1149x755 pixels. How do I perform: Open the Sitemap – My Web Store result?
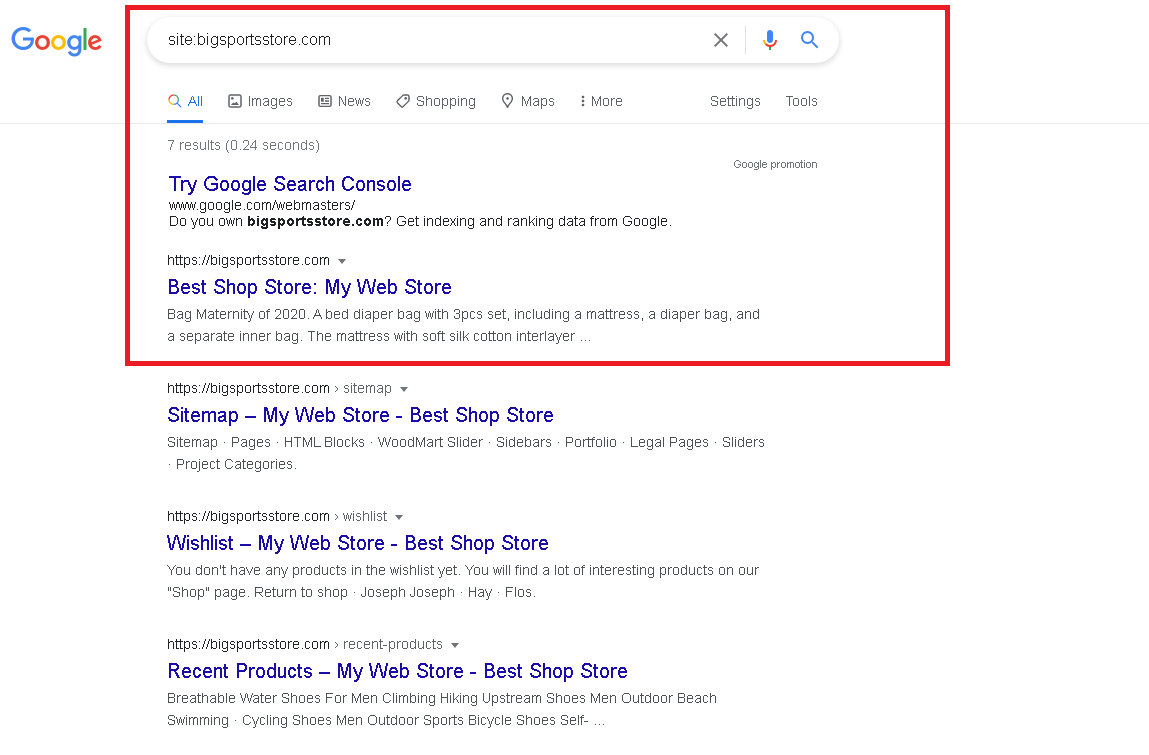pos(360,415)
